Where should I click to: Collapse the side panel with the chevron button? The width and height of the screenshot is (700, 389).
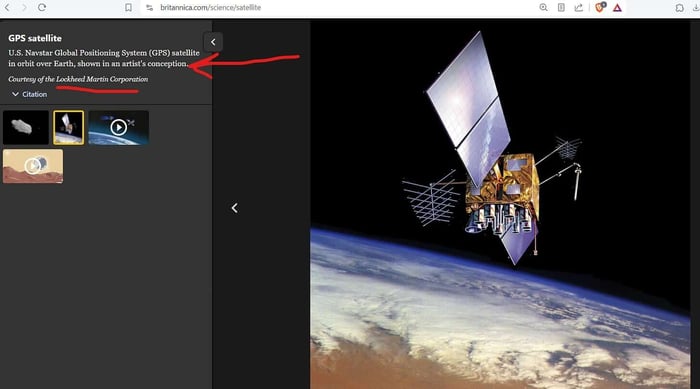[213, 42]
